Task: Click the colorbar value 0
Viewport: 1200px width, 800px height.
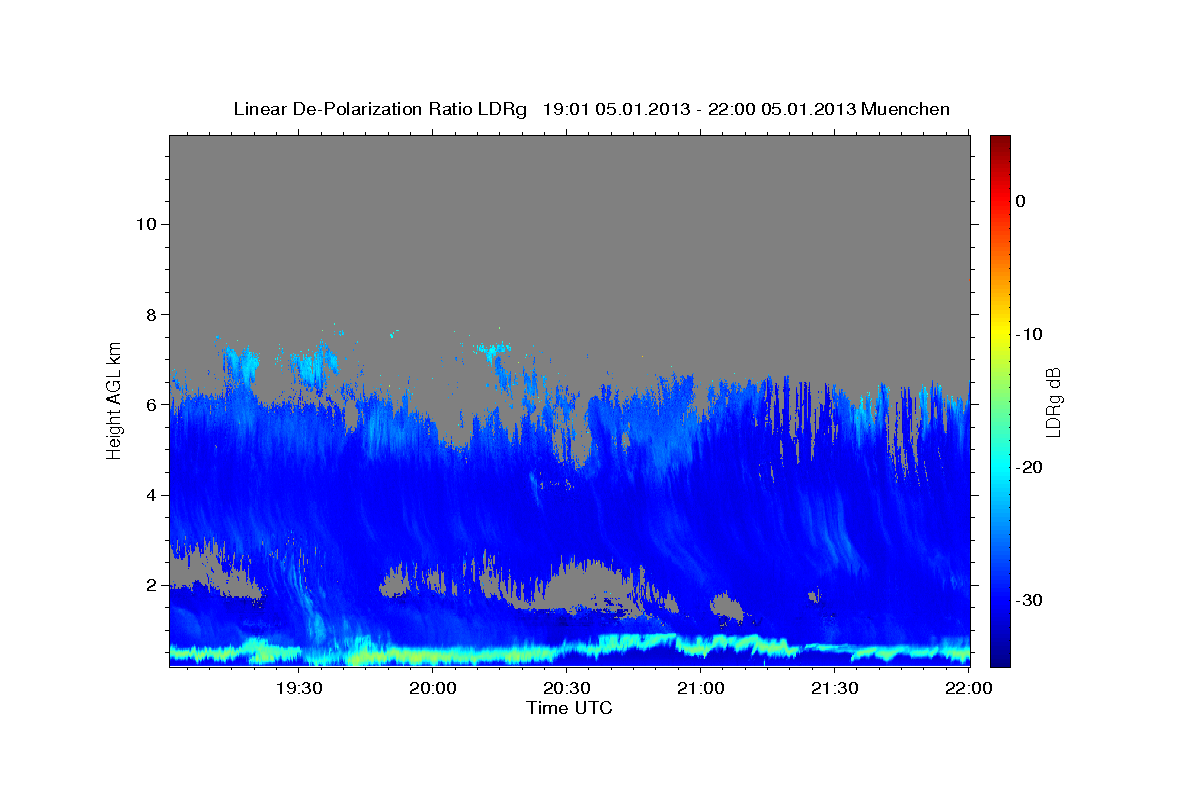Action: click(1020, 201)
